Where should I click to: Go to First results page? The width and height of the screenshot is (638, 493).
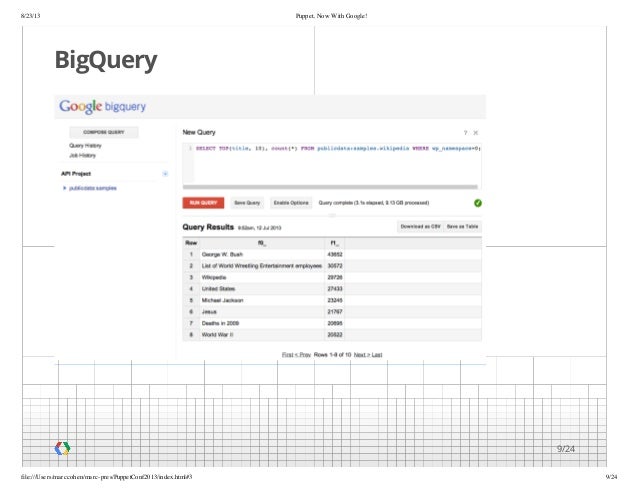tap(287, 355)
